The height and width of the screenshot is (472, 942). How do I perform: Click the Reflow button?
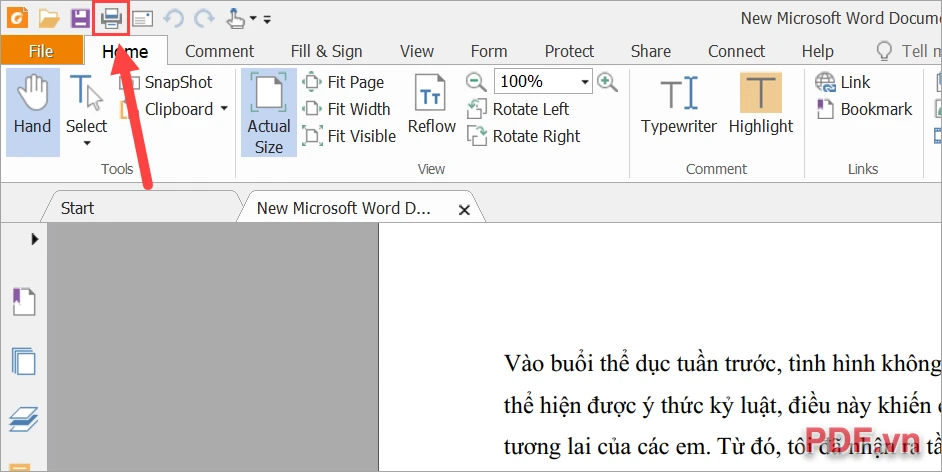coord(431,103)
